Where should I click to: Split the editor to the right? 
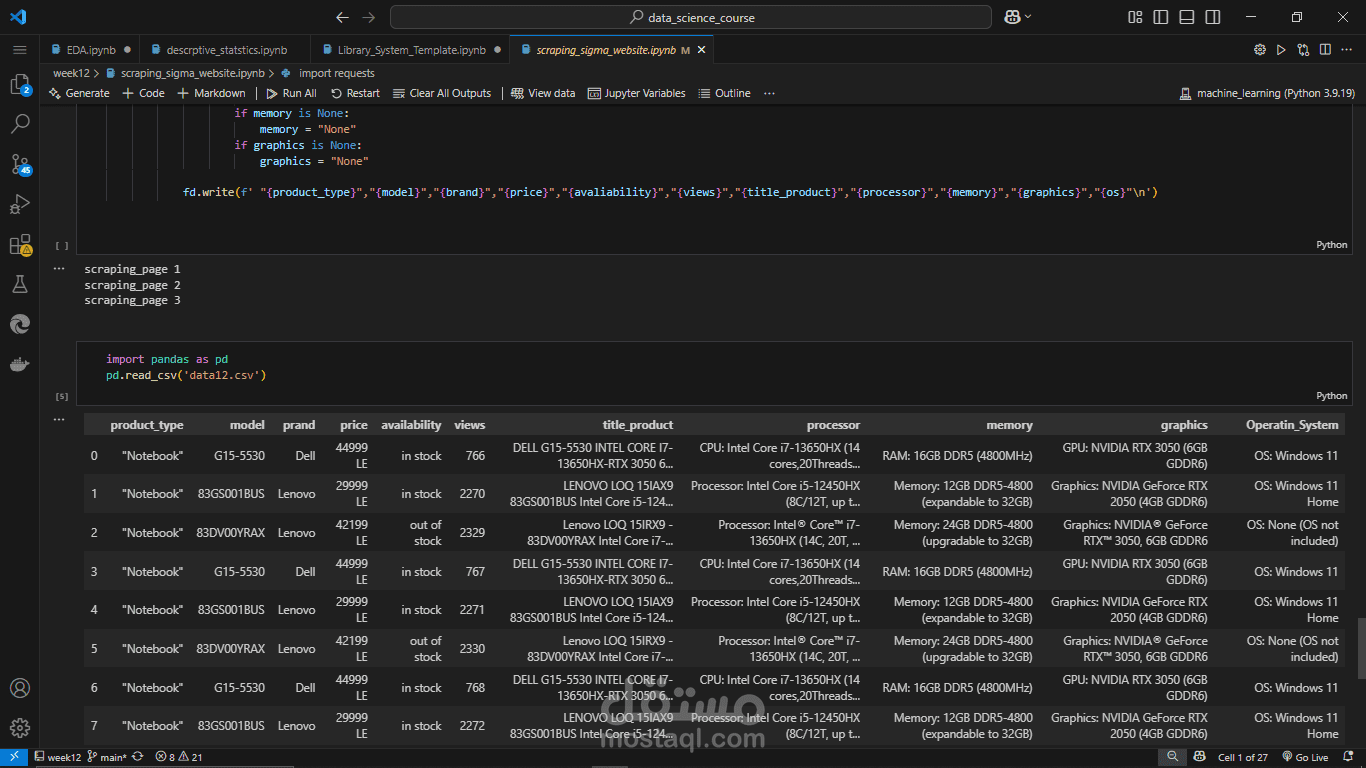point(1325,49)
